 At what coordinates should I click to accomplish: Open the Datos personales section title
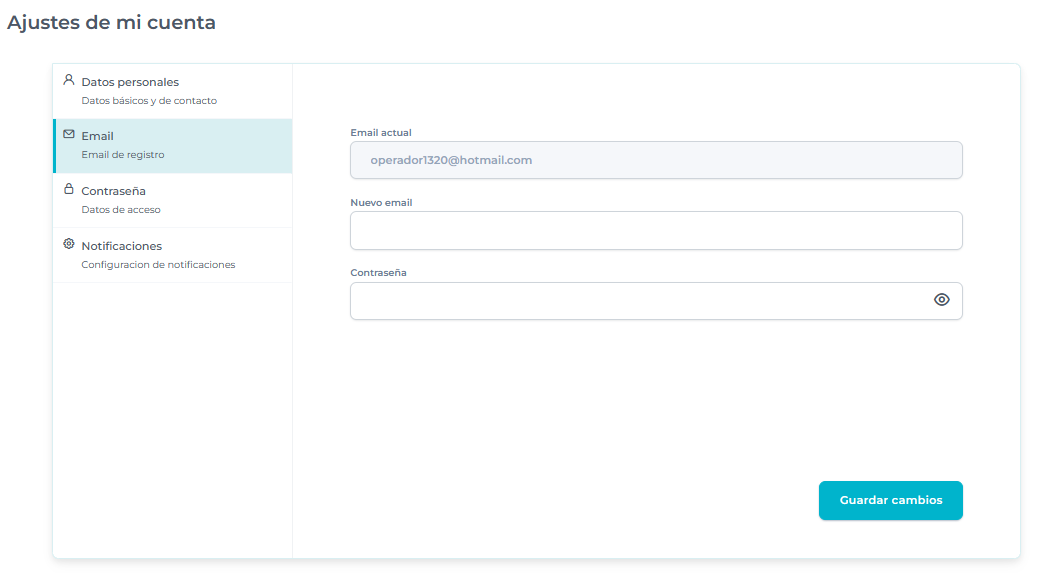point(130,82)
